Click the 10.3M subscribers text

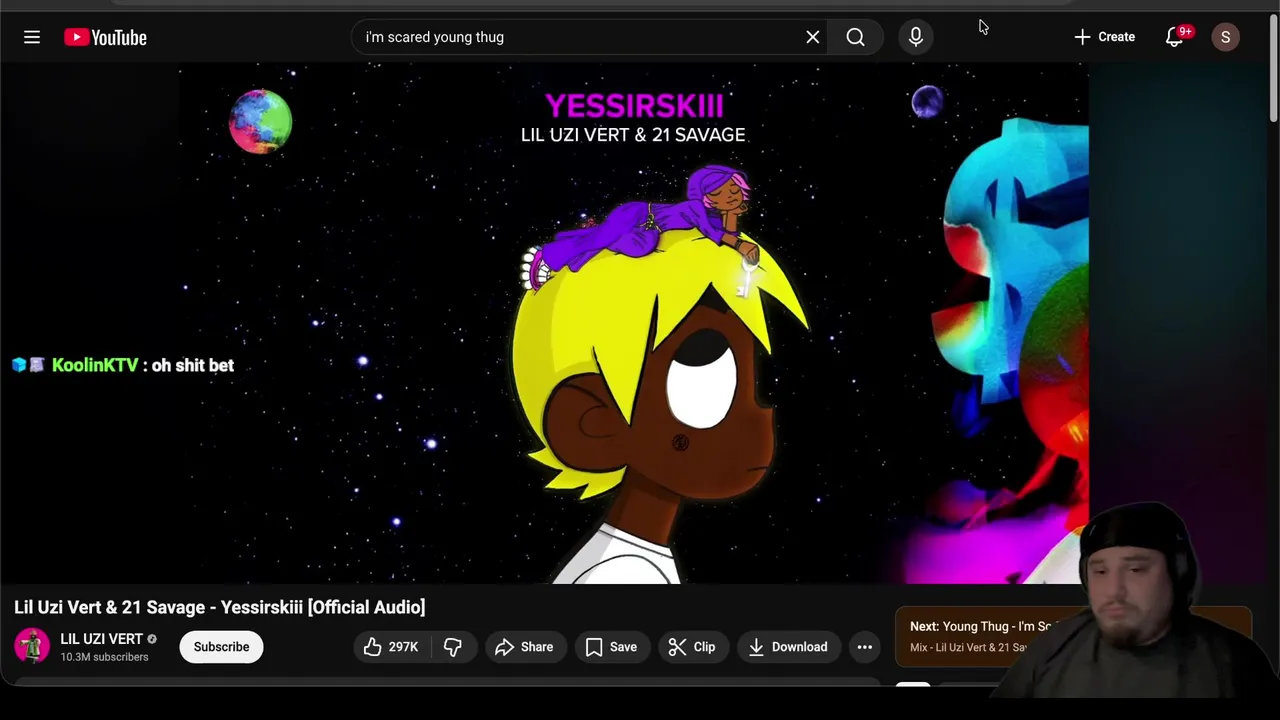[104, 657]
